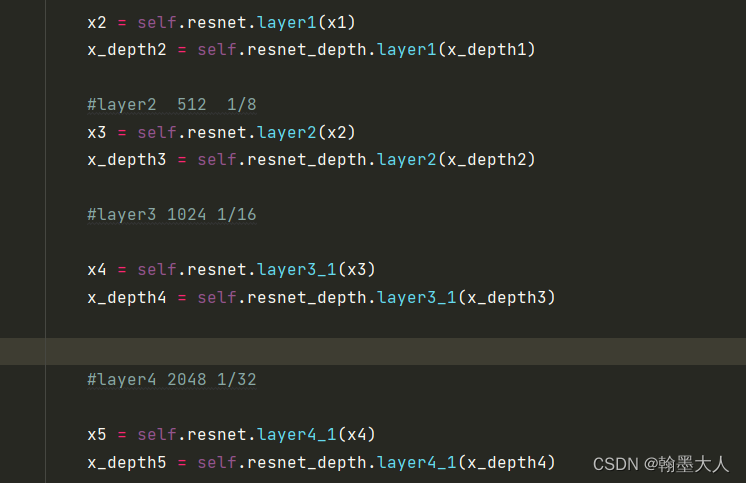746x483 pixels.
Task: Click the line with 'layer4_1(x_depth4)'
Action: (x=321, y=462)
